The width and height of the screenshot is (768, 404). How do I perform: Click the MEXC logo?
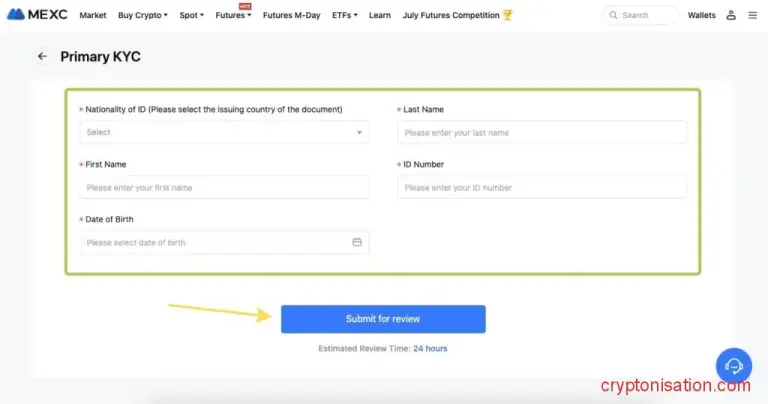37,15
